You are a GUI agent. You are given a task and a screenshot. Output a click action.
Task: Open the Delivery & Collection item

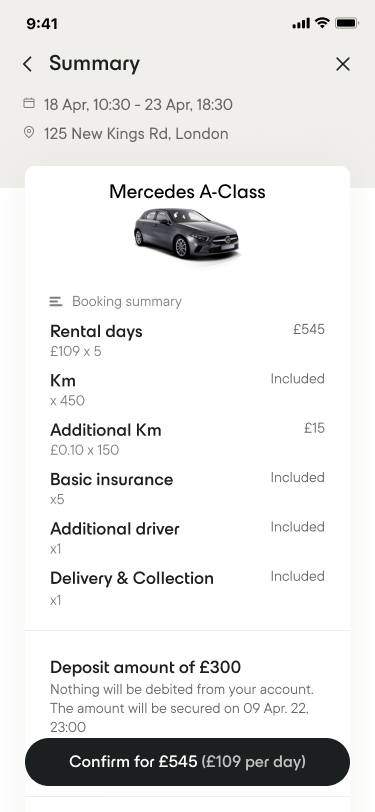click(x=188, y=588)
